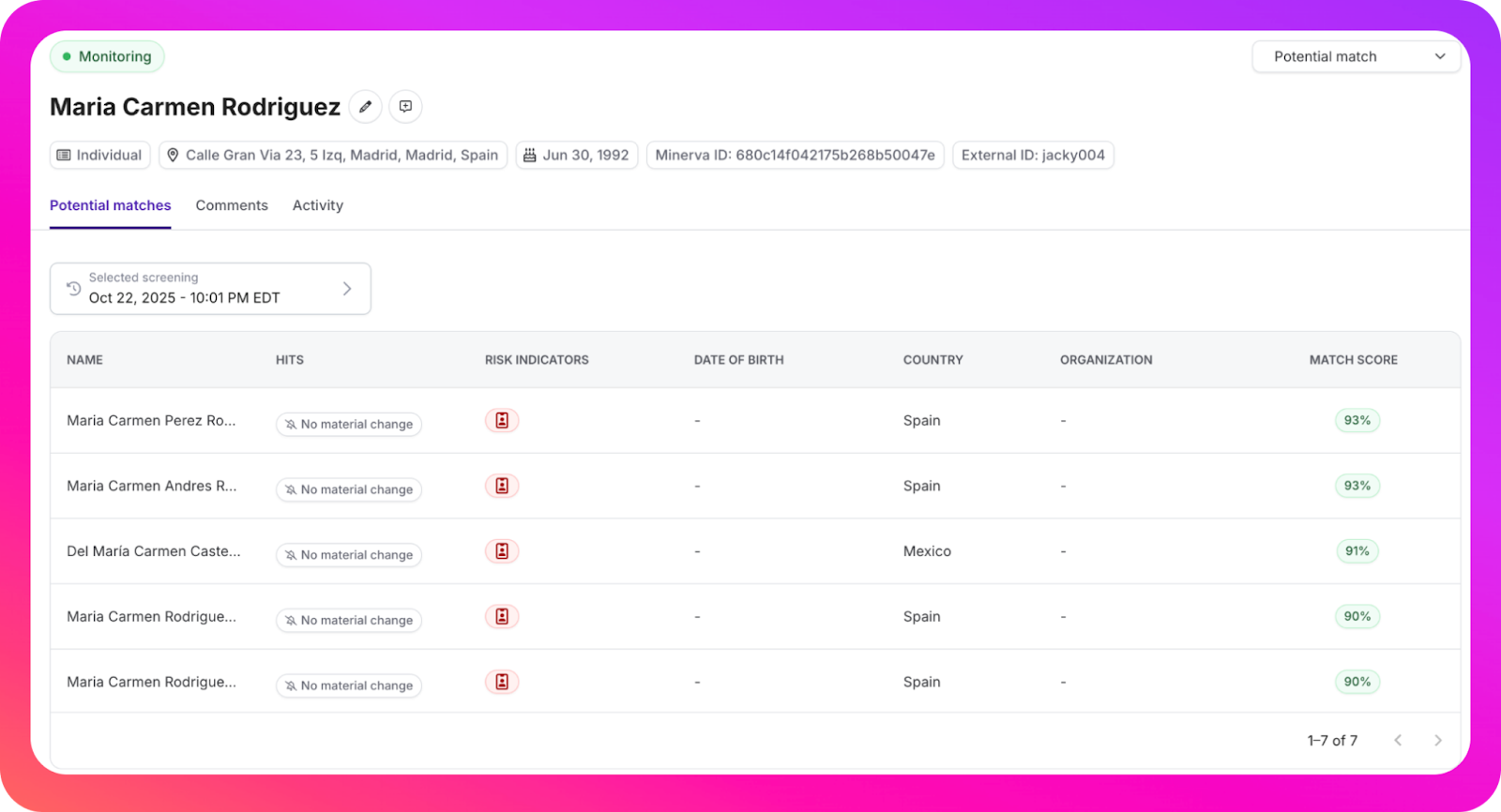Go to previous page of results

[x=1398, y=741]
